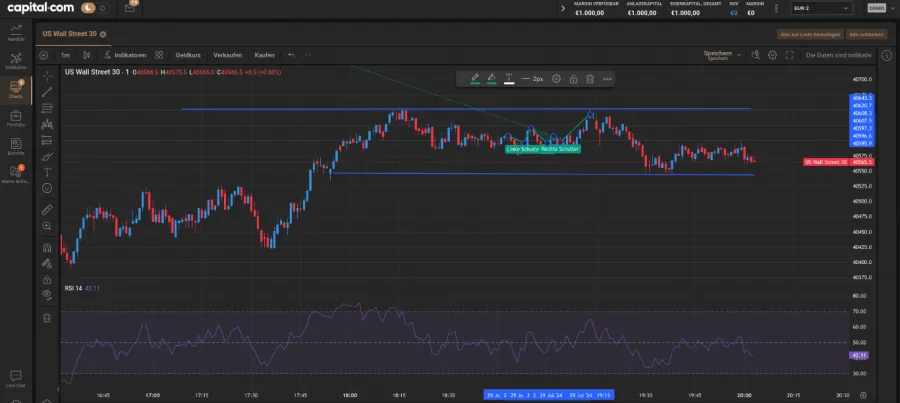Open more options in floating toolbar
900x403 pixels.
tap(607, 79)
